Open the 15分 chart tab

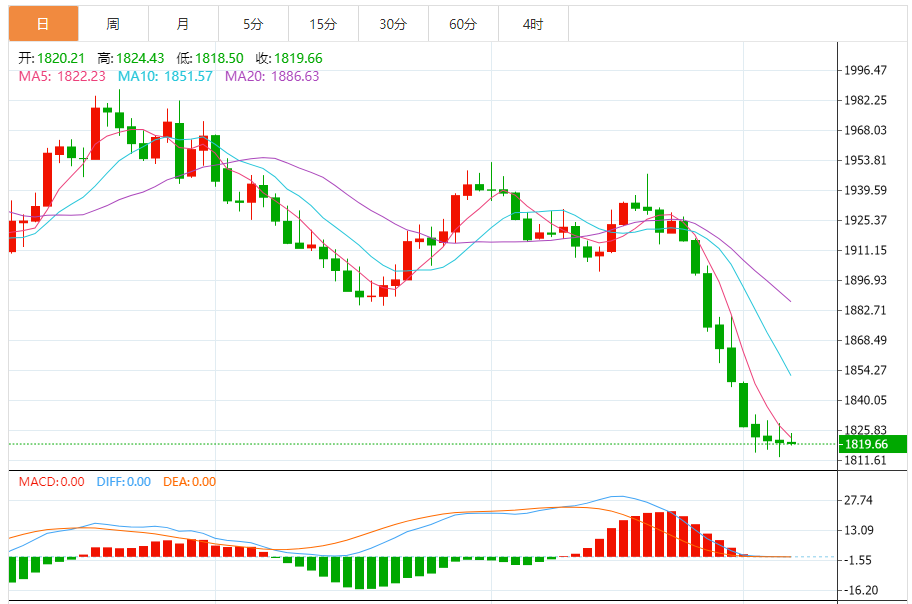point(323,24)
